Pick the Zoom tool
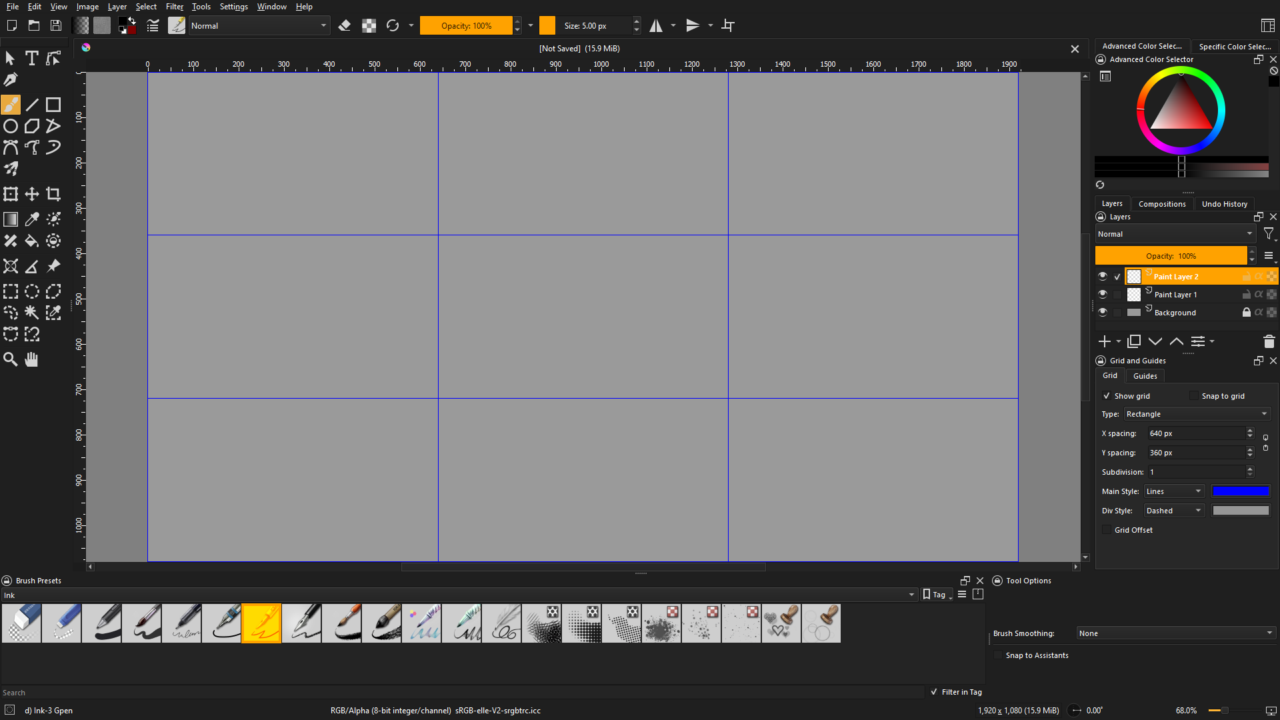The image size is (1280, 720). 10,359
